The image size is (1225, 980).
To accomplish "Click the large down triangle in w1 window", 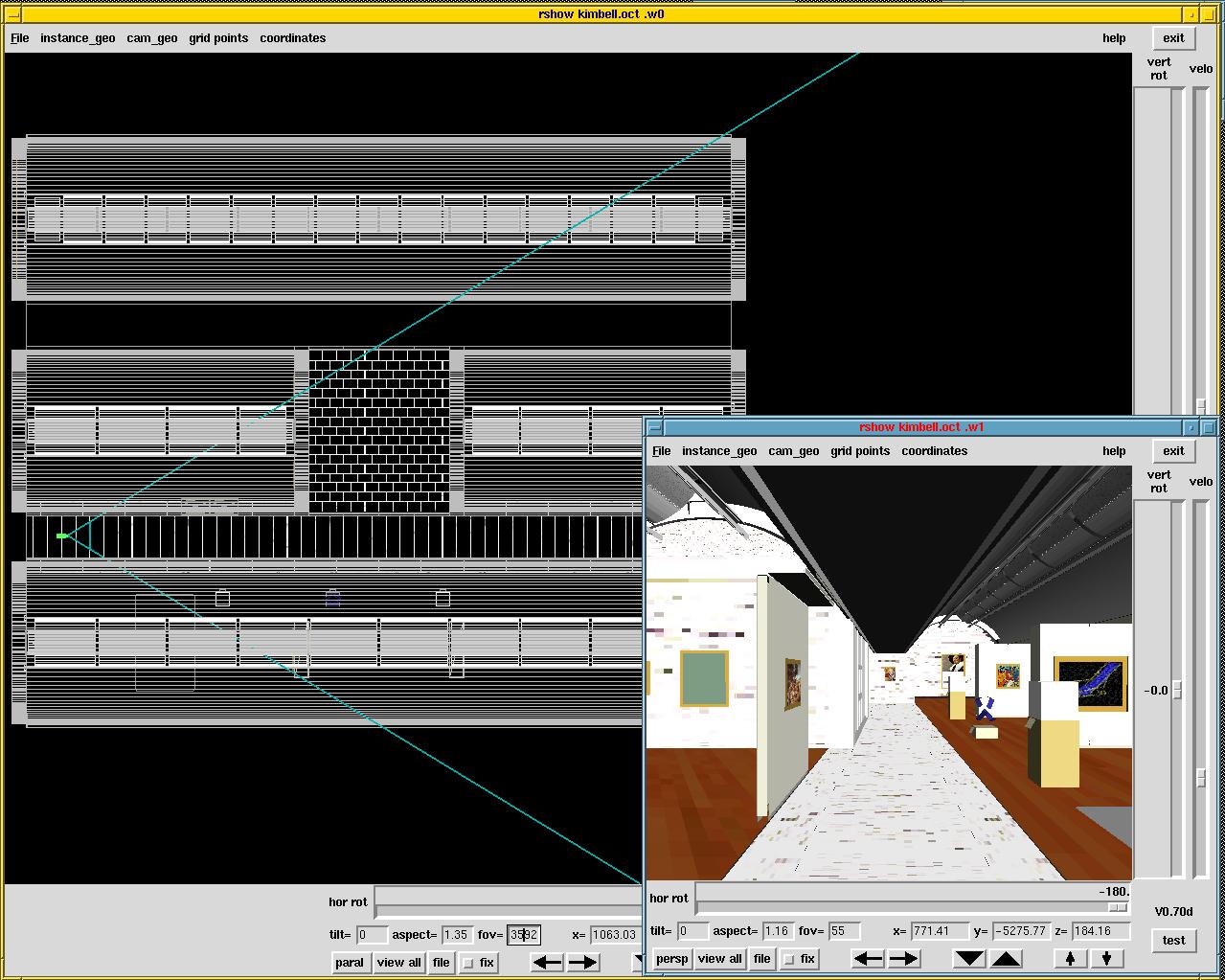I will pos(969,958).
